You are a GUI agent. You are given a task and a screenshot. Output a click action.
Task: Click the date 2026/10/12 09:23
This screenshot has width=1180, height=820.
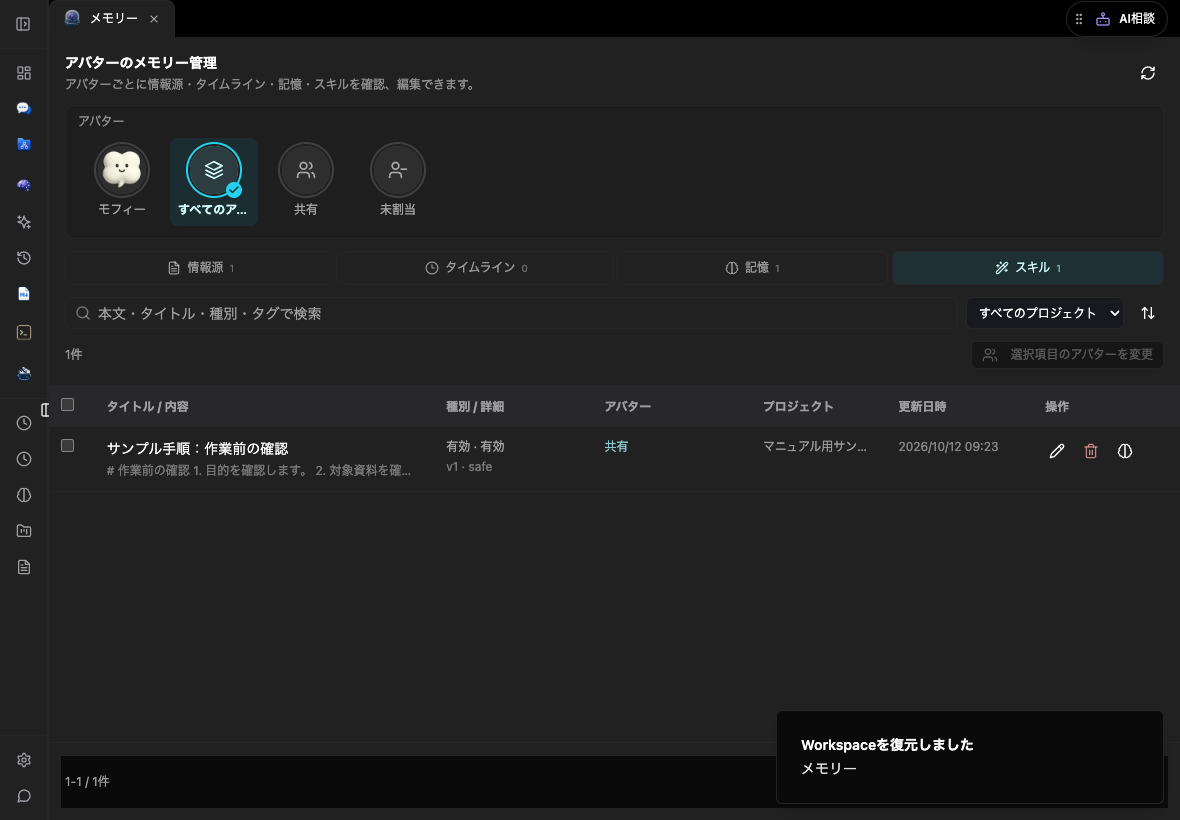948,446
